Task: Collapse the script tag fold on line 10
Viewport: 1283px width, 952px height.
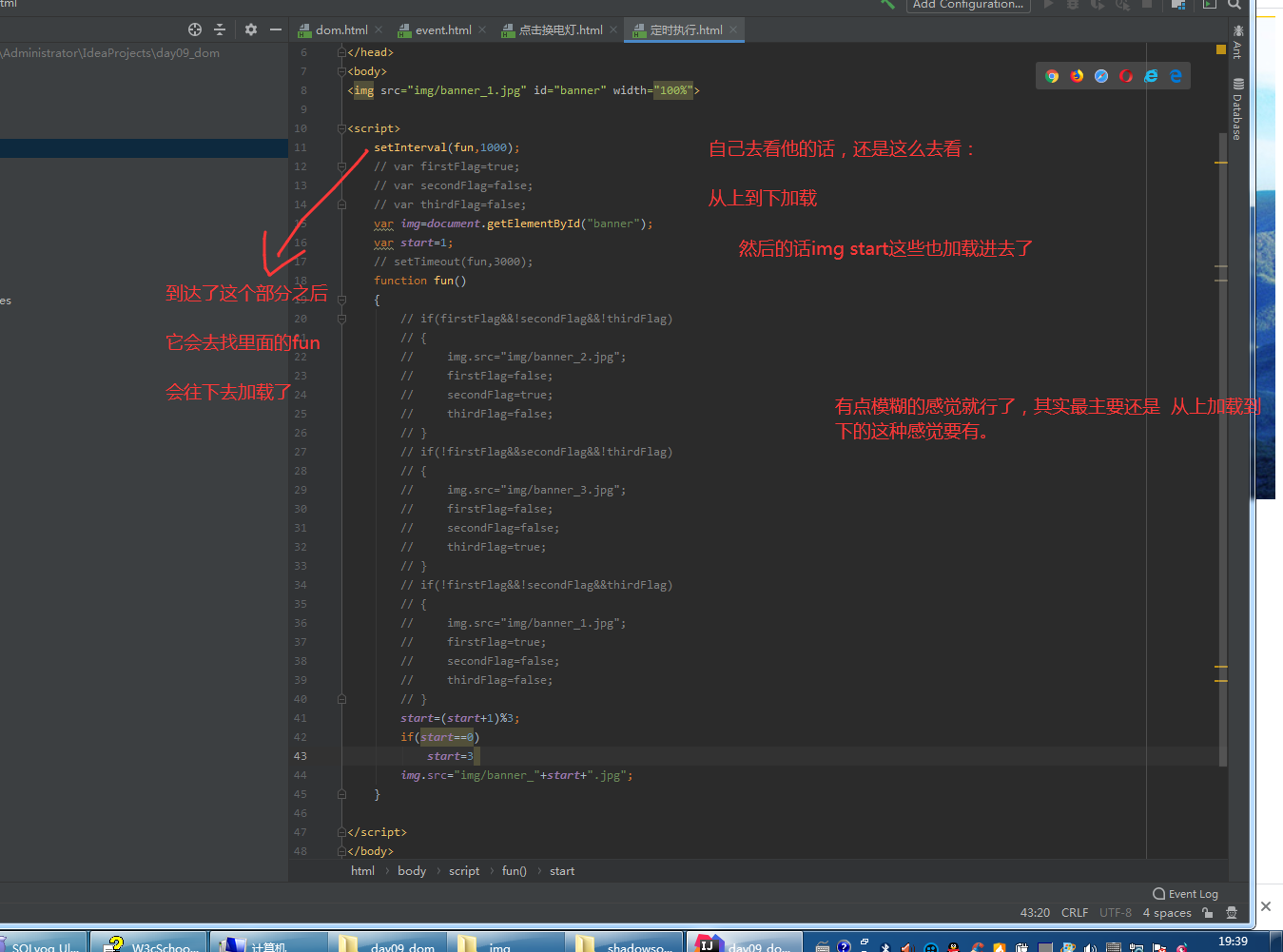Action: [341, 128]
